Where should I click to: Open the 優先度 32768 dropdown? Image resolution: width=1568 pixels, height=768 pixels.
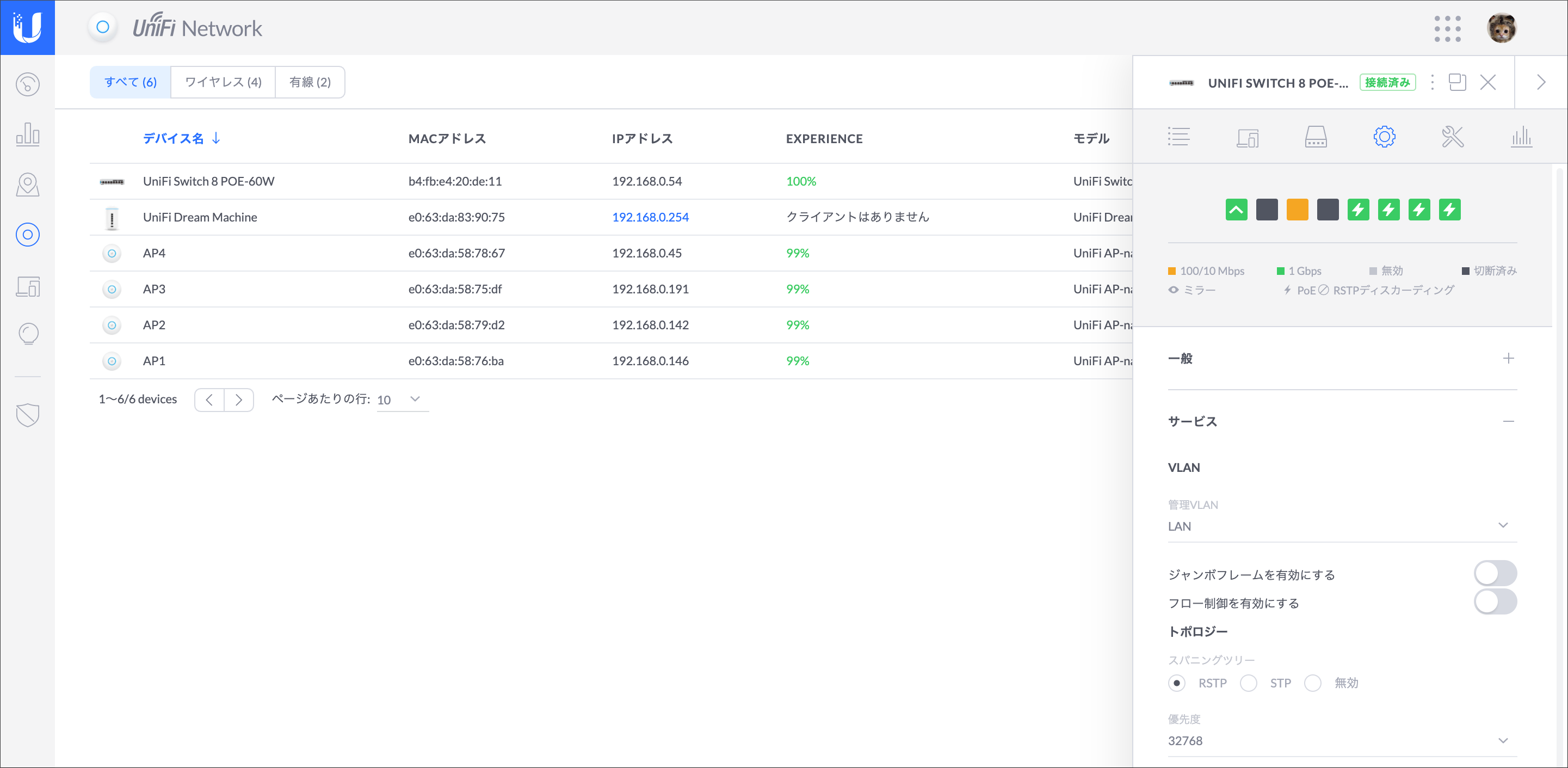(x=1342, y=740)
